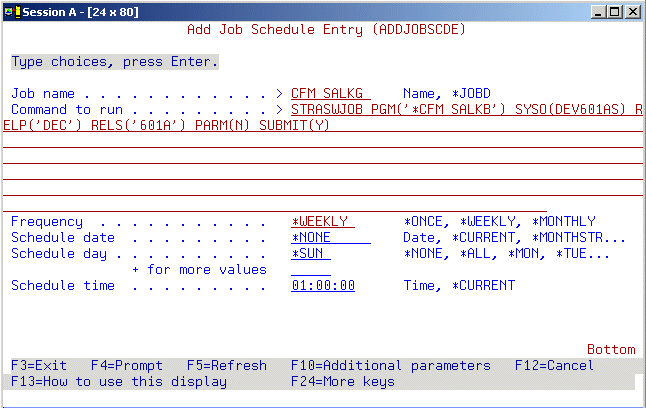Viewport: 646px width, 408px height.
Task: Open F13=How to use this display
Action: (x=118, y=381)
